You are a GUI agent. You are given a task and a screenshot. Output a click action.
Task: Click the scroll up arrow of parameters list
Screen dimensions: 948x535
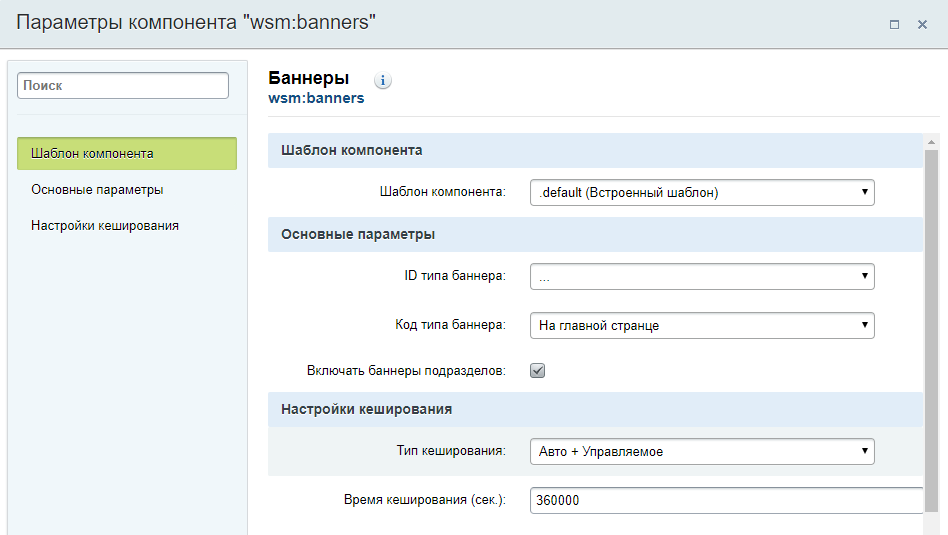931,142
